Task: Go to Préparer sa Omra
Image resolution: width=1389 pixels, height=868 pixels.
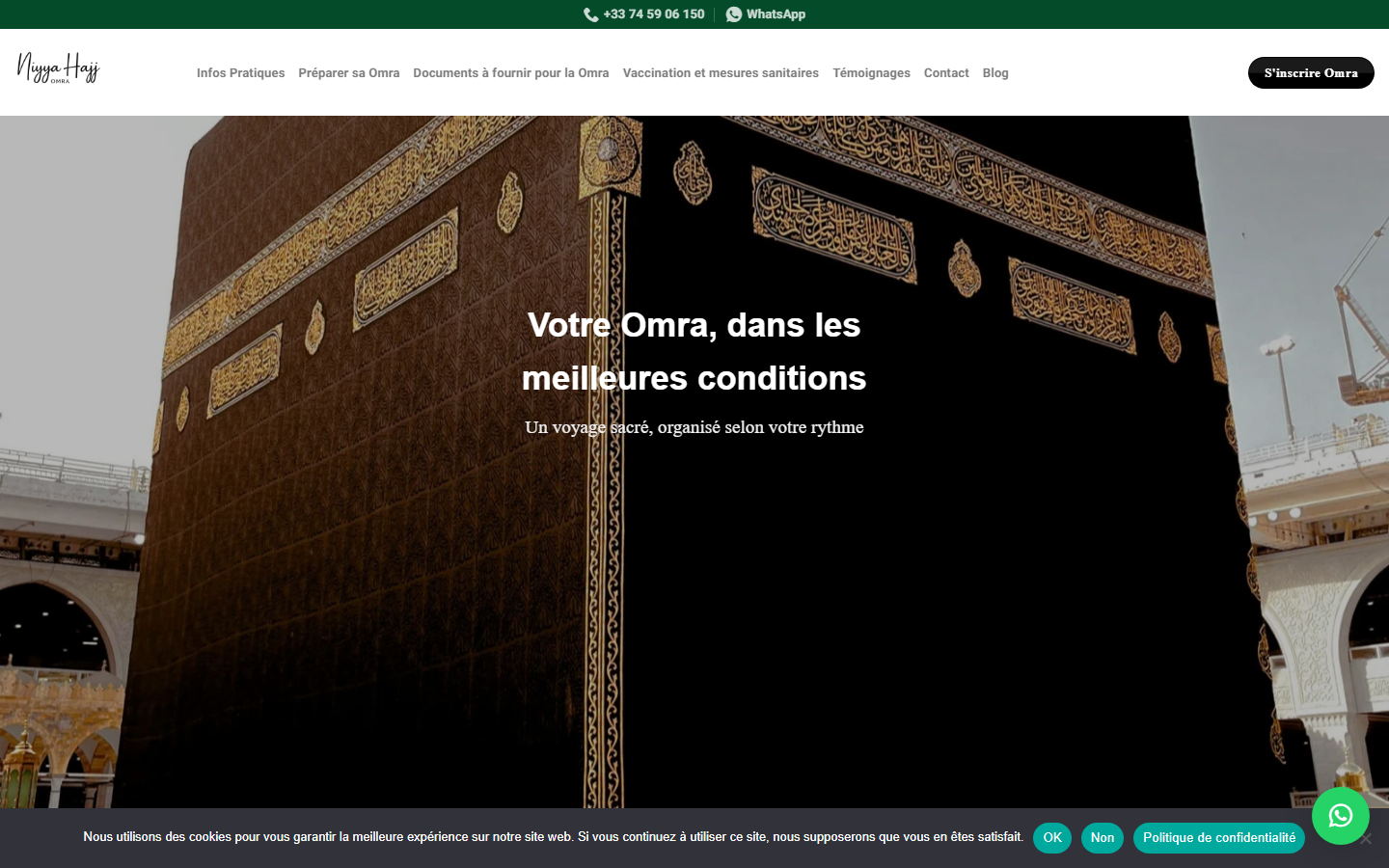Action: [x=349, y=73]
